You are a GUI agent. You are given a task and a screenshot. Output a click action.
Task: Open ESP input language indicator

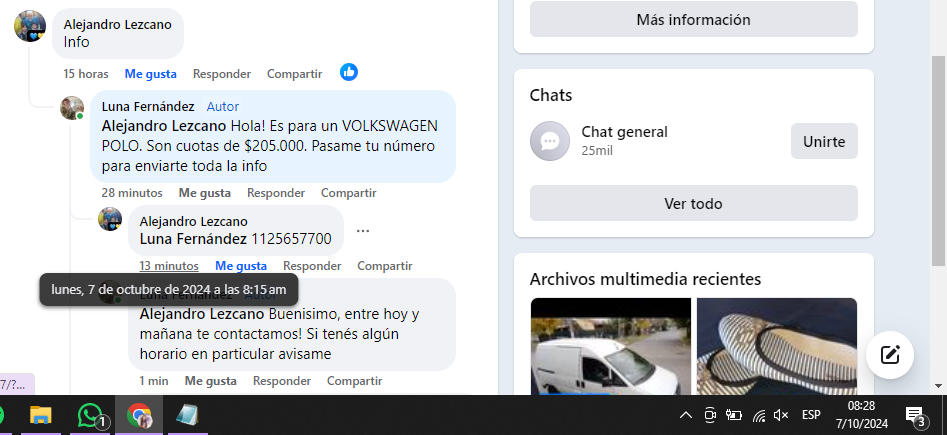point(811,415)
